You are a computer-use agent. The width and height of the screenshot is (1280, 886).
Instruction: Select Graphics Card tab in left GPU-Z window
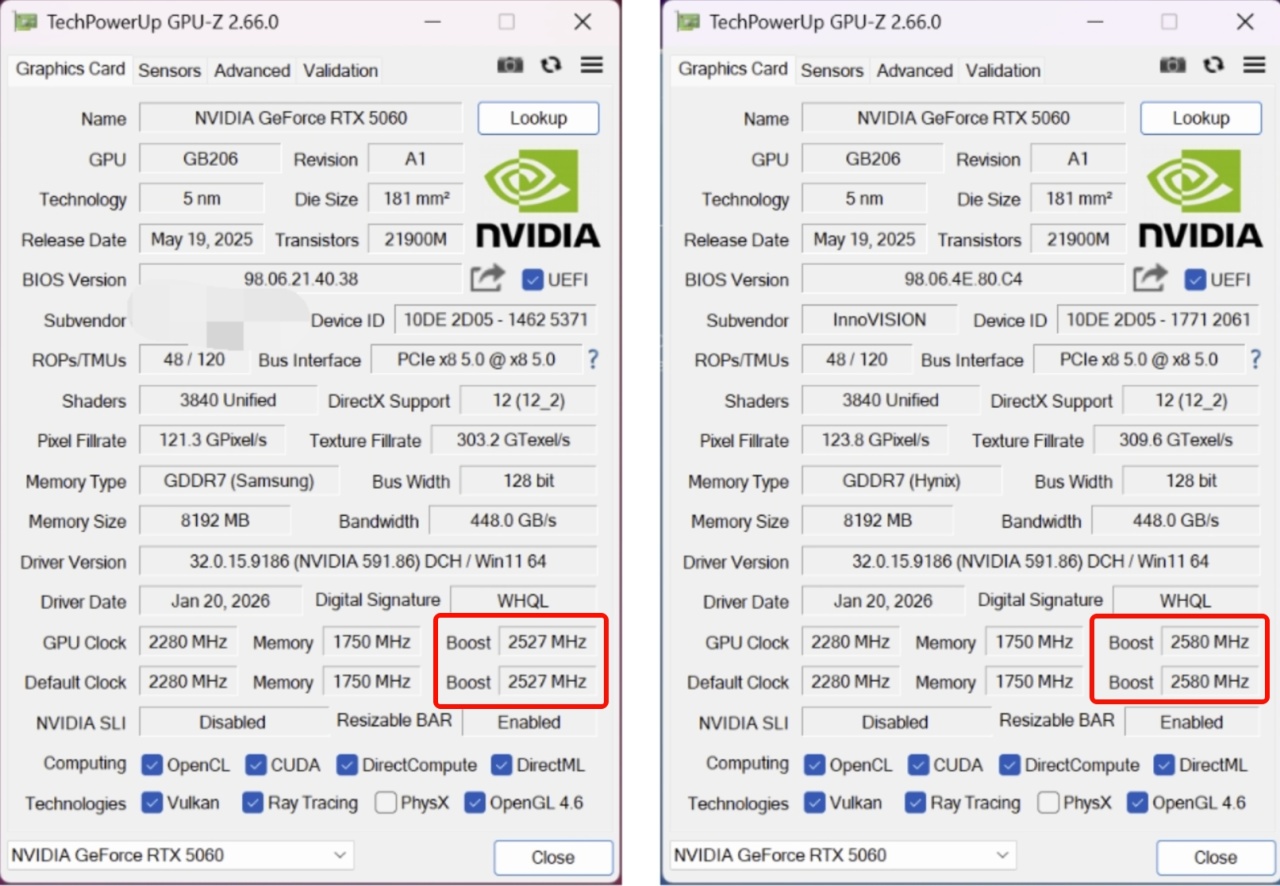(71, 69)
